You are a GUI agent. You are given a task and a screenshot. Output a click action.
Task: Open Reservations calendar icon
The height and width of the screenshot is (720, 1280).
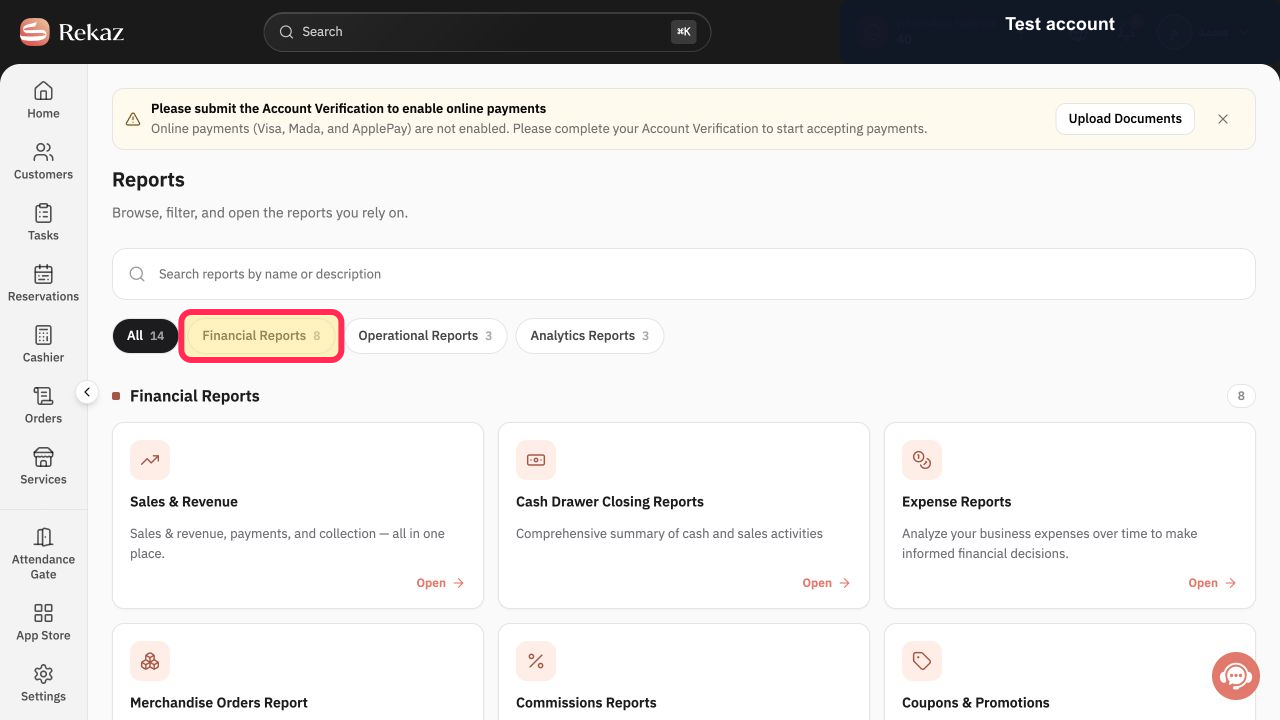(x=43, y=274)
